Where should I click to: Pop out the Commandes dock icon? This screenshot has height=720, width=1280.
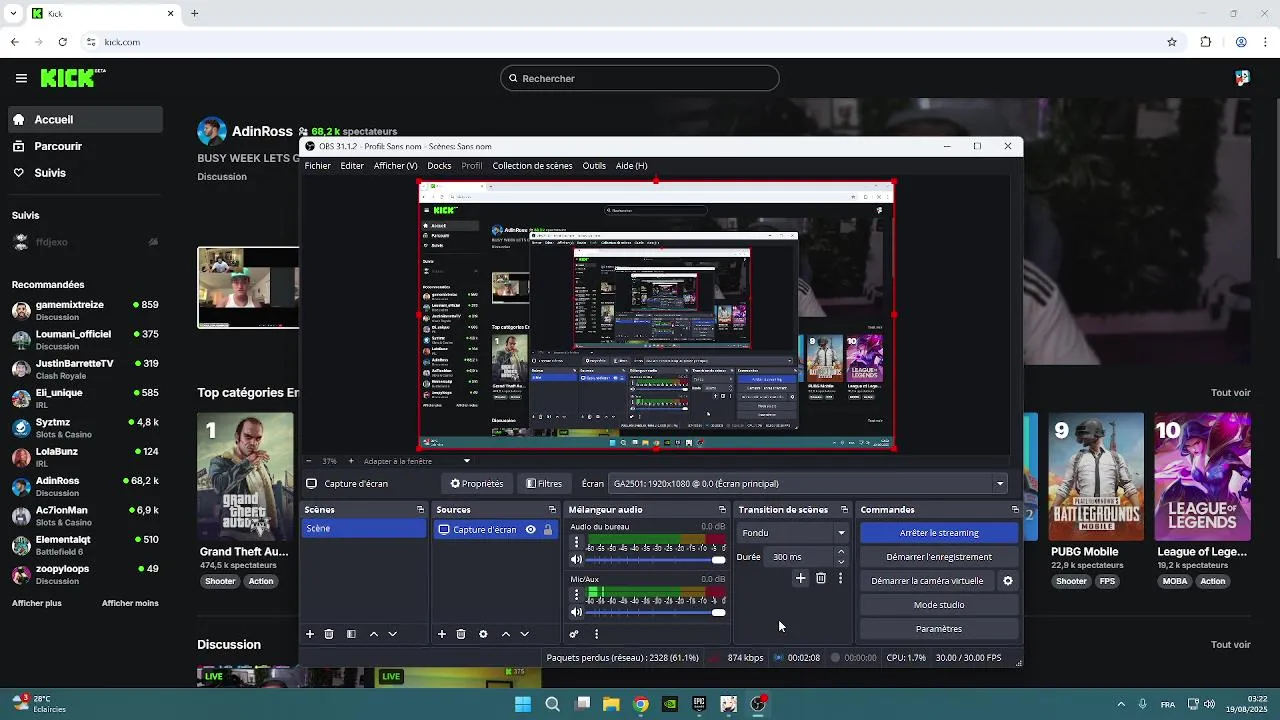pos(1015,510)
